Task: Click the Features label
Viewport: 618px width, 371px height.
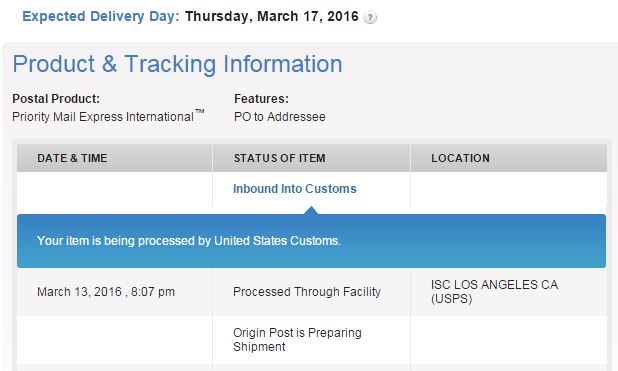Action: pos(261,99)
